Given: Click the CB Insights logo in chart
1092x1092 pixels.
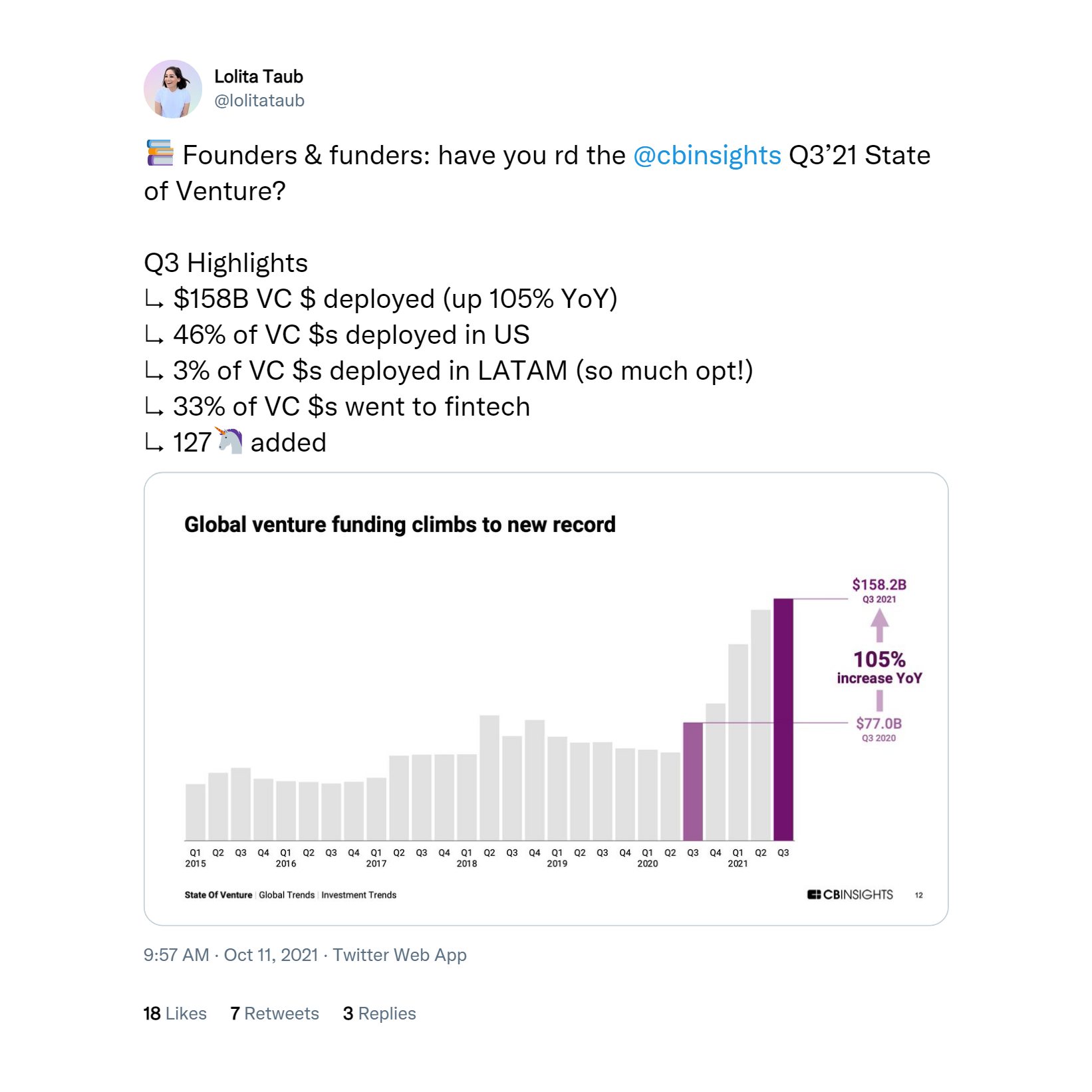Looking at the screenshot, I should point(851,894).
